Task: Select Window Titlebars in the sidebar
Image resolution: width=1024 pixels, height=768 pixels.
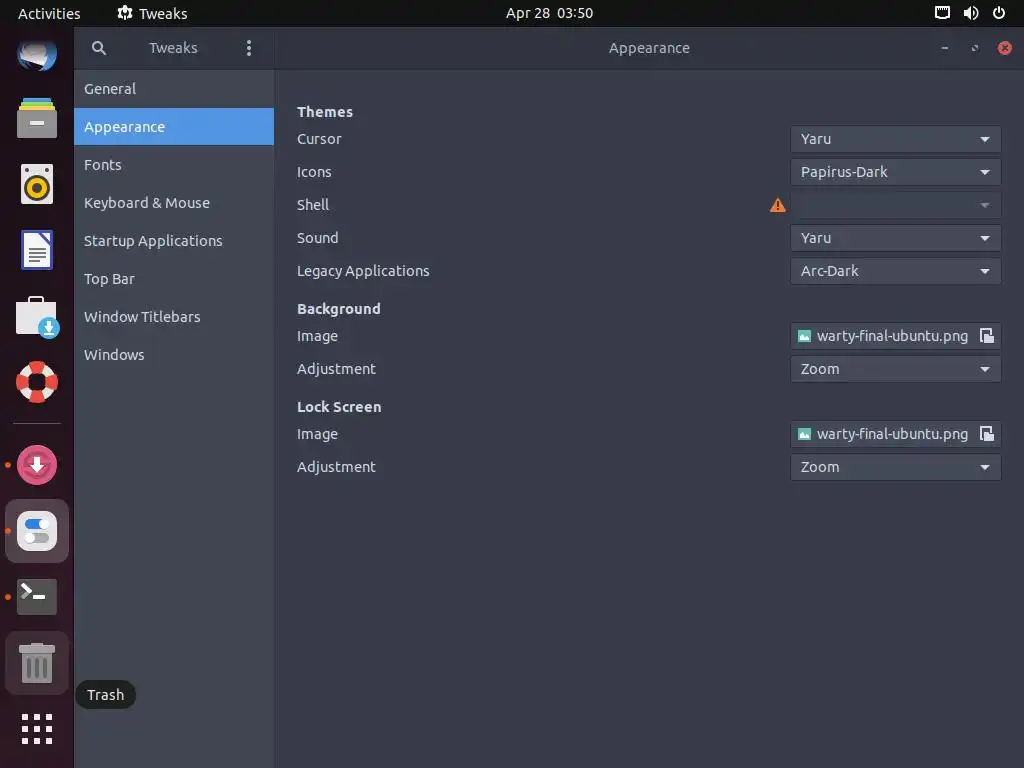Action: [x=174, y=317]
